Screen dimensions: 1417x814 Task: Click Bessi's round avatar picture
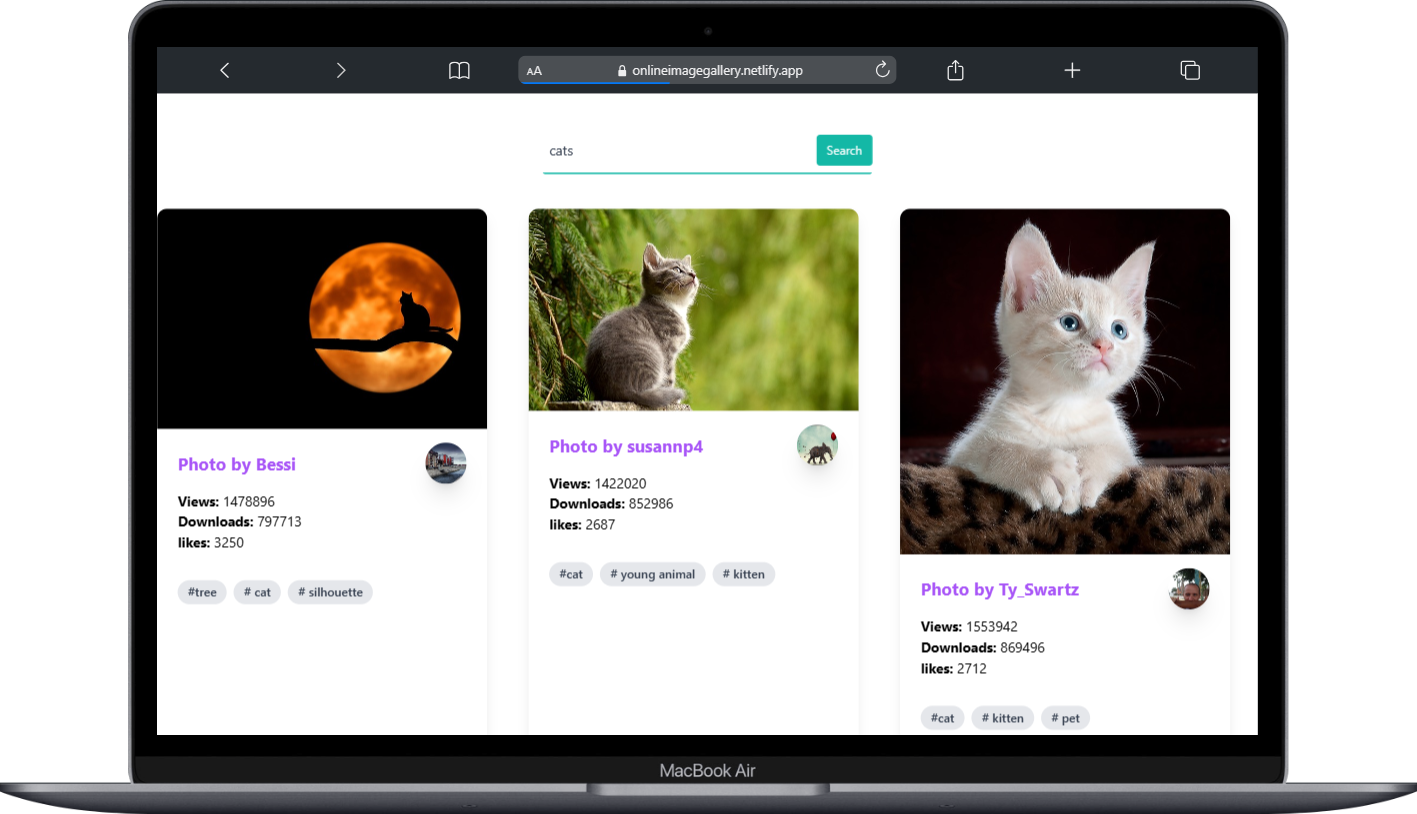pyautogui.click(x=446, y=463)
